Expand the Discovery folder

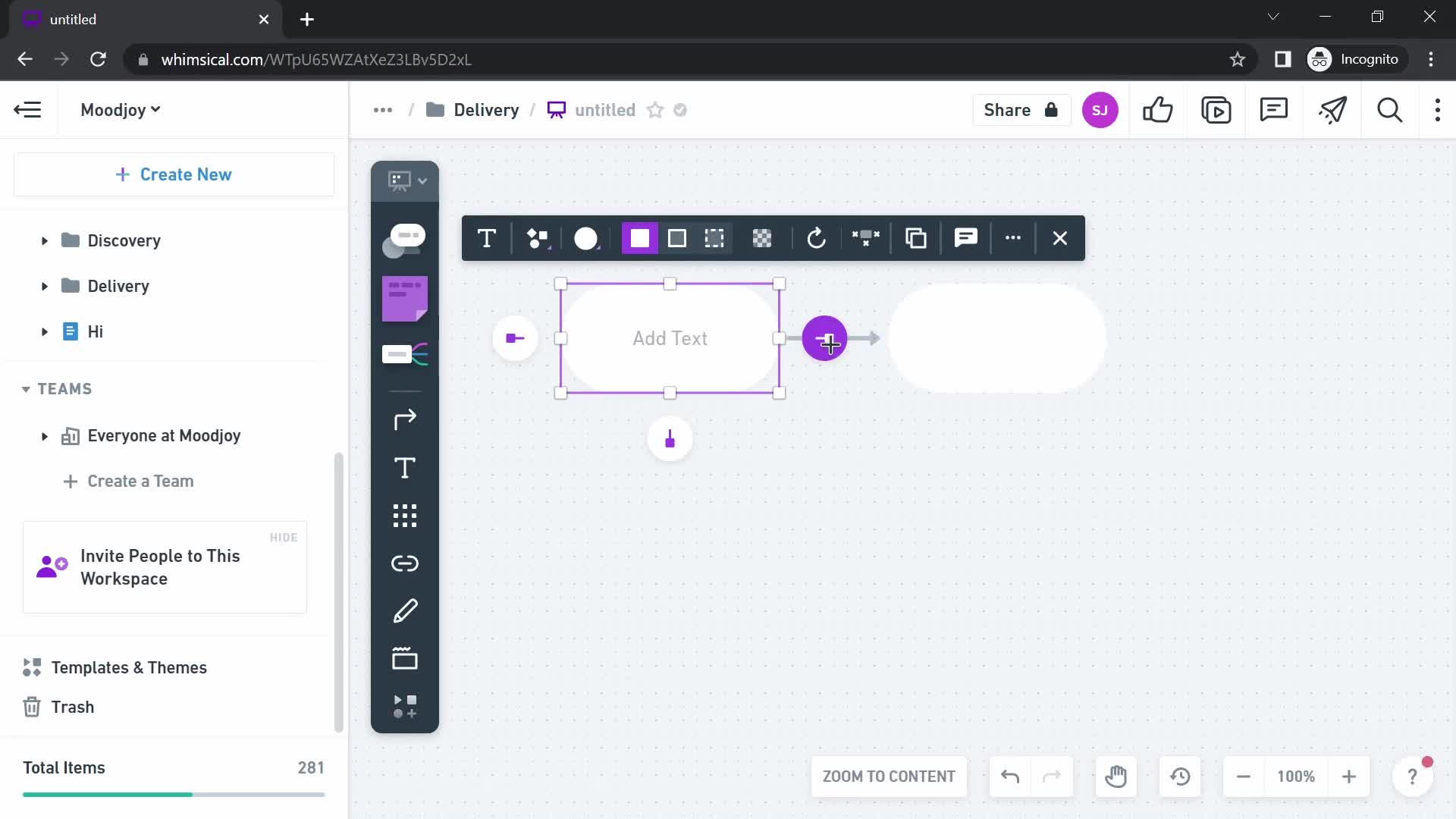(44, 241)
